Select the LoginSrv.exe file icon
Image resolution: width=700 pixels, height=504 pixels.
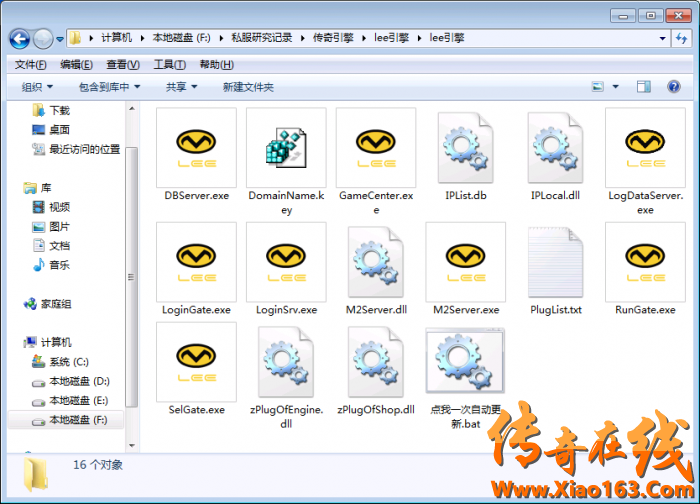tap(286, 262)
